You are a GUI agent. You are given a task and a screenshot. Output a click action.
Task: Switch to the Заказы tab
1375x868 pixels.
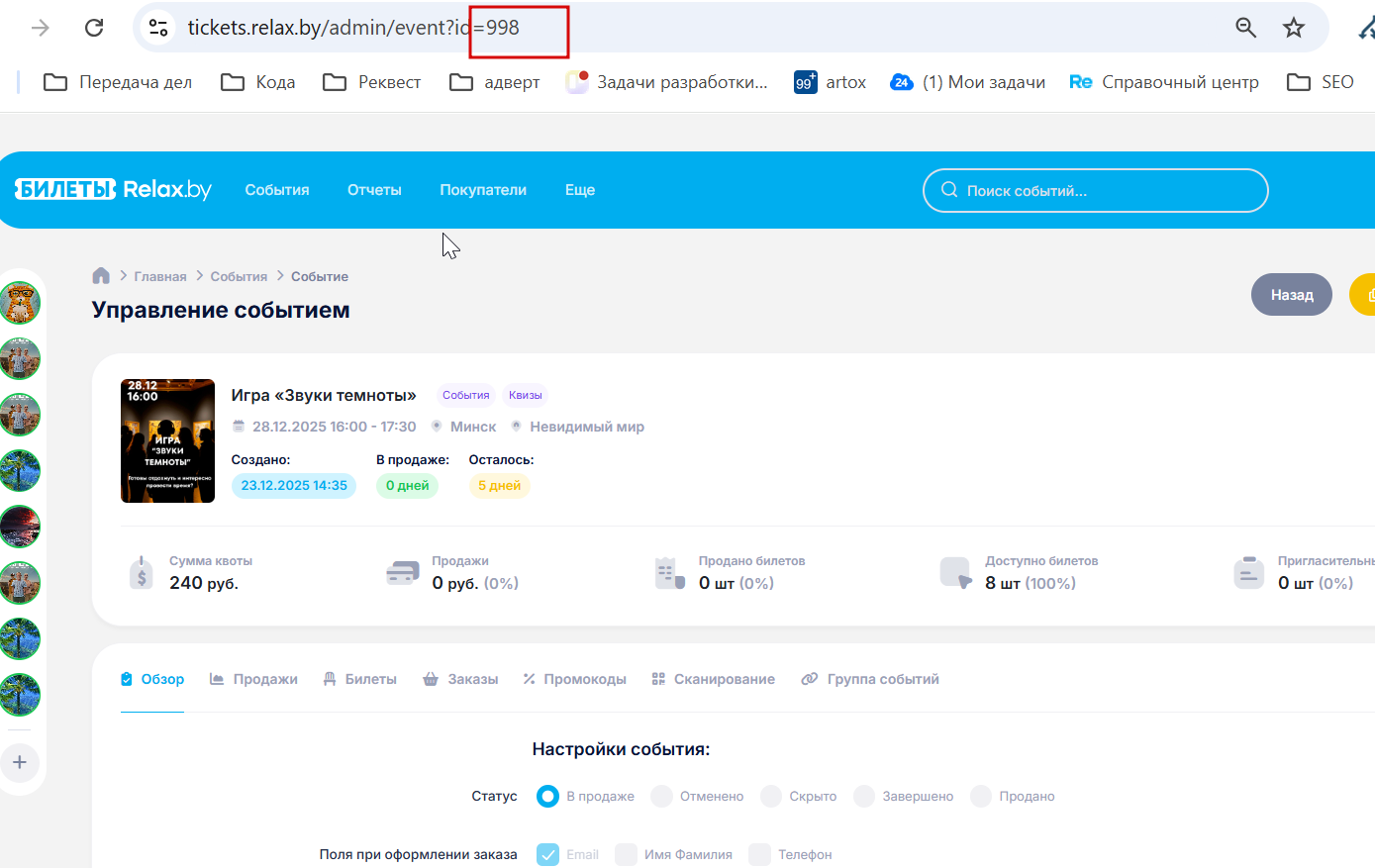click(x=460, y=679)
